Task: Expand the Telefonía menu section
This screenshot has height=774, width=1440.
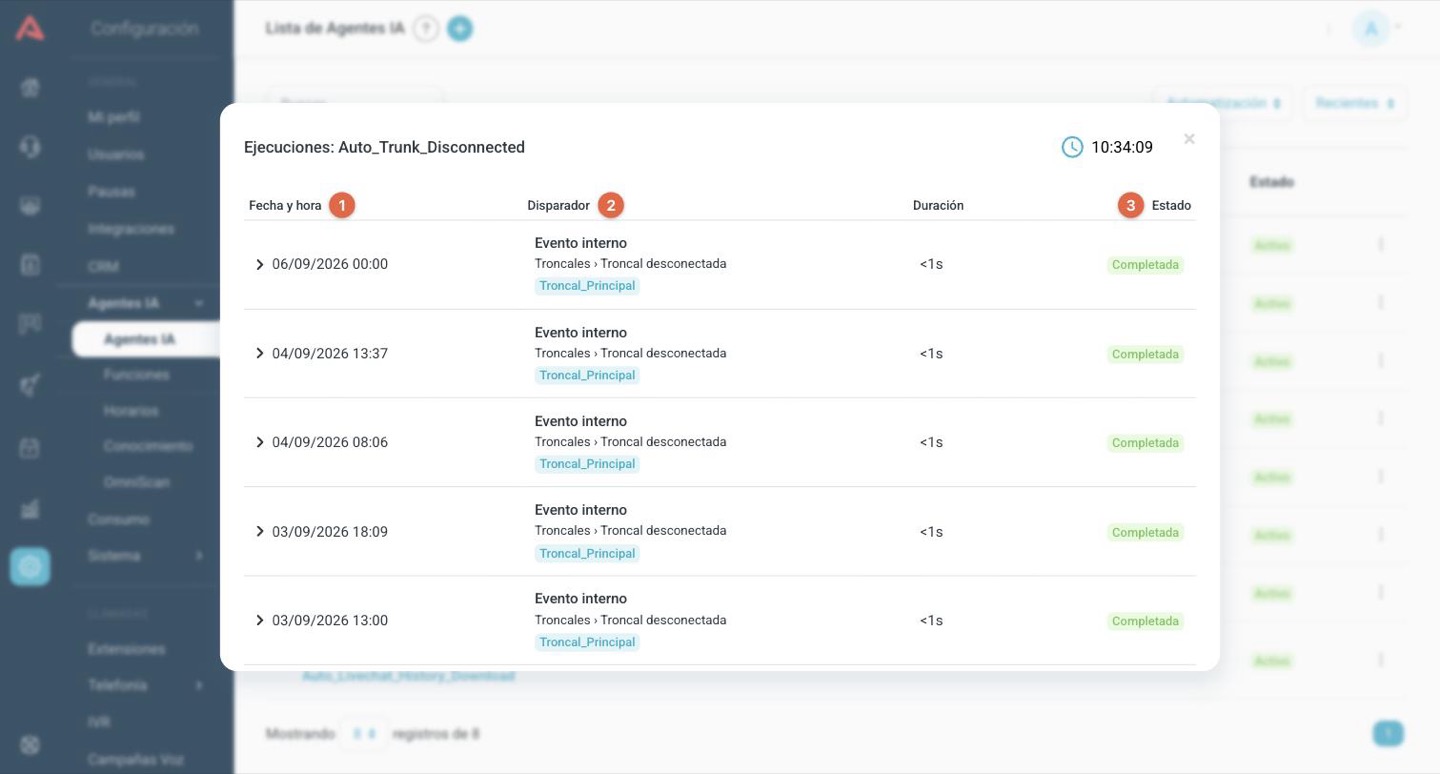Action: point(146,686)
